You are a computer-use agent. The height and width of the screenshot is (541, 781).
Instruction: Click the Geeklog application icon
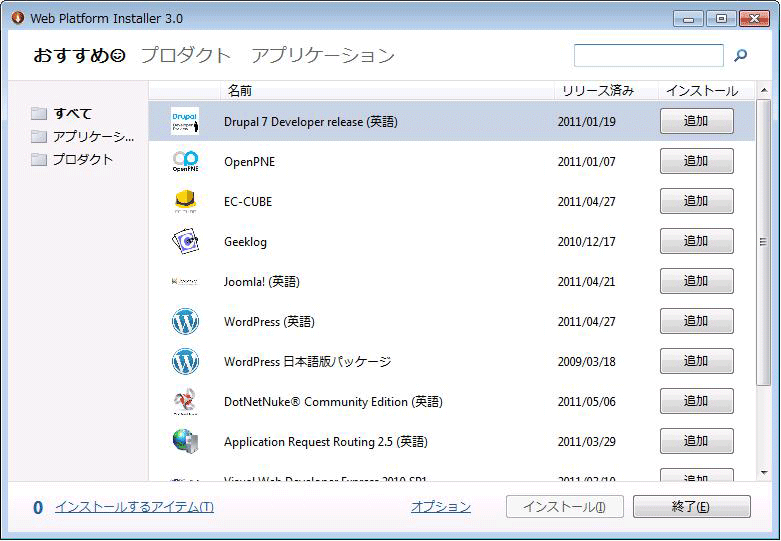[185, 241]
